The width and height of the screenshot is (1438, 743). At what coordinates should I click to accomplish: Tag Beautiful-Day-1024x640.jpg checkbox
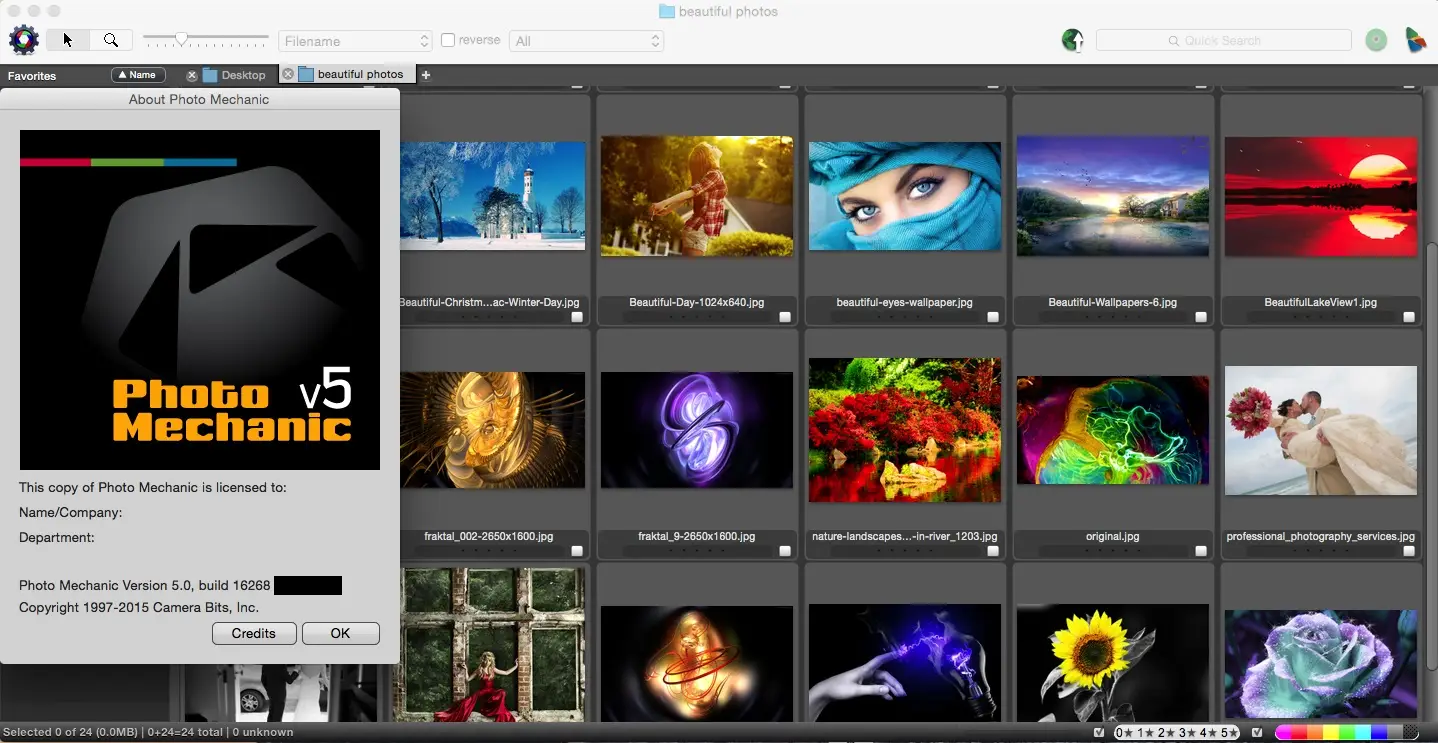coord(785,317)
